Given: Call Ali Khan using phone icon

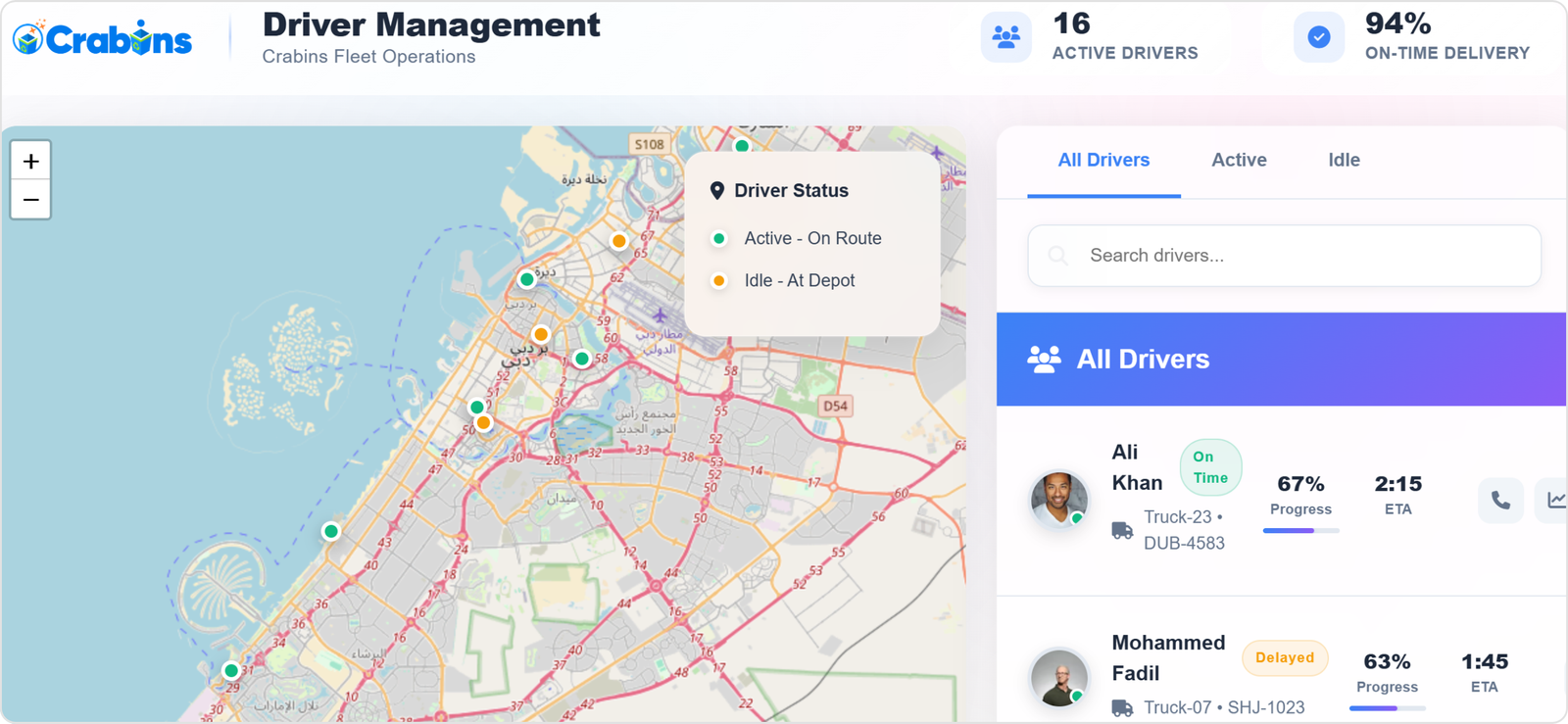Looking at the screenshot, I should pos(1500,501).
